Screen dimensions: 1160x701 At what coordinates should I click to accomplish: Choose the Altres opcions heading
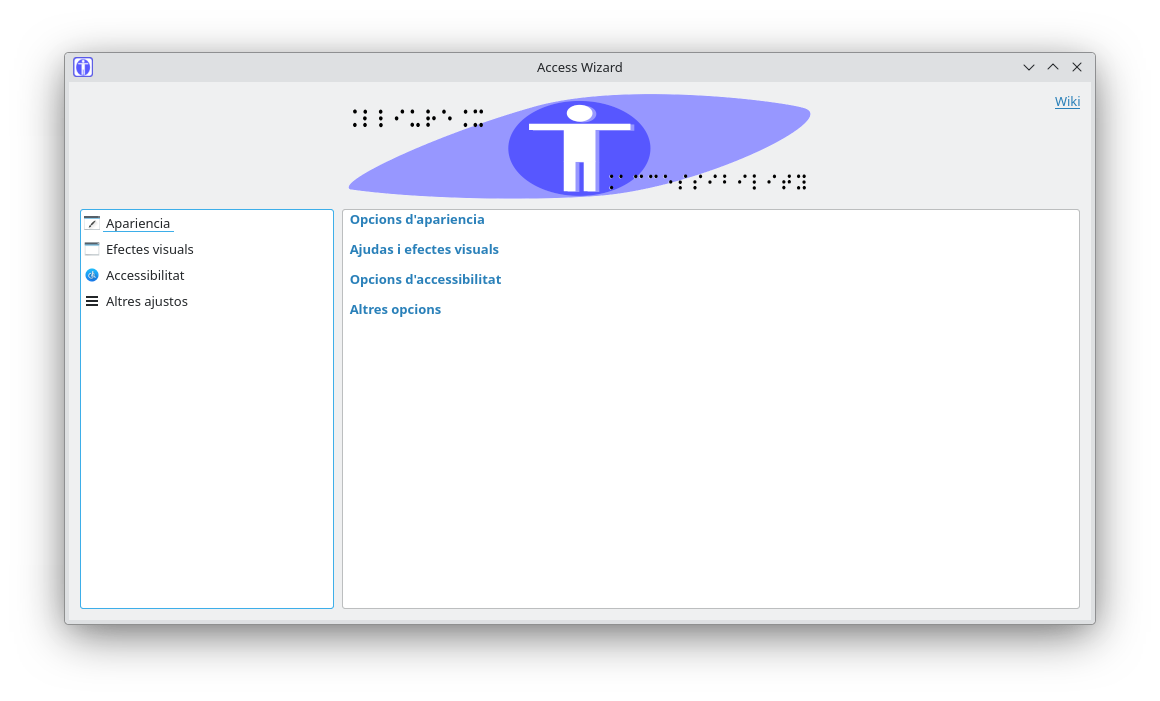(395, 309)
